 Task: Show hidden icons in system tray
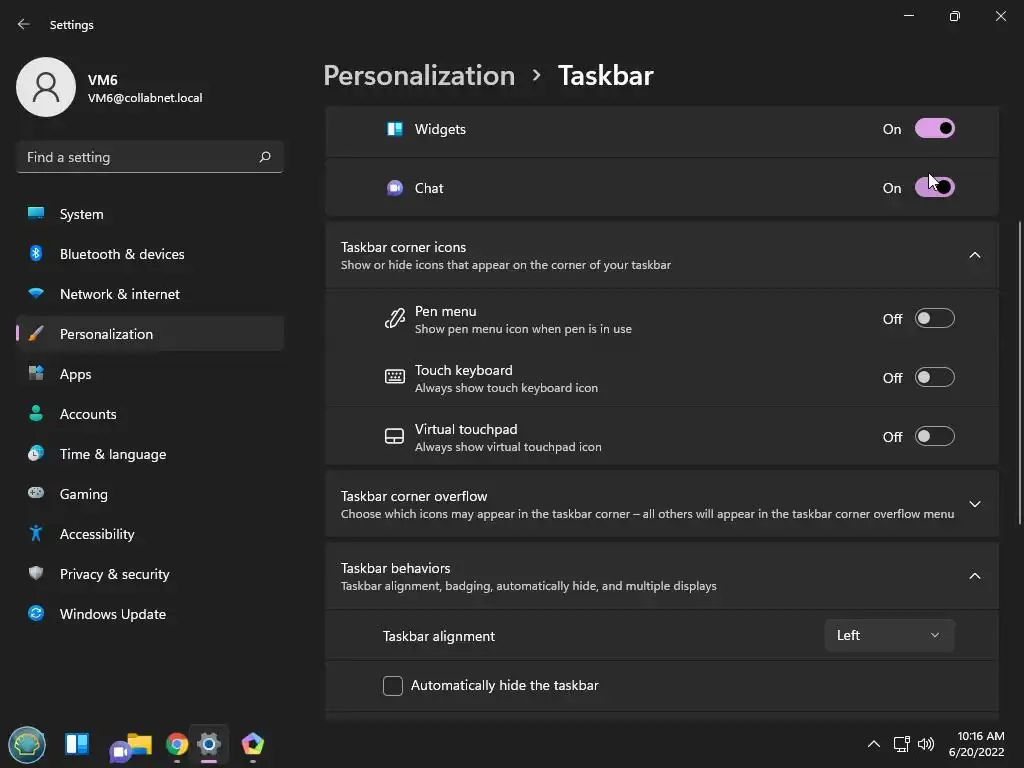(x=873, y=744)
